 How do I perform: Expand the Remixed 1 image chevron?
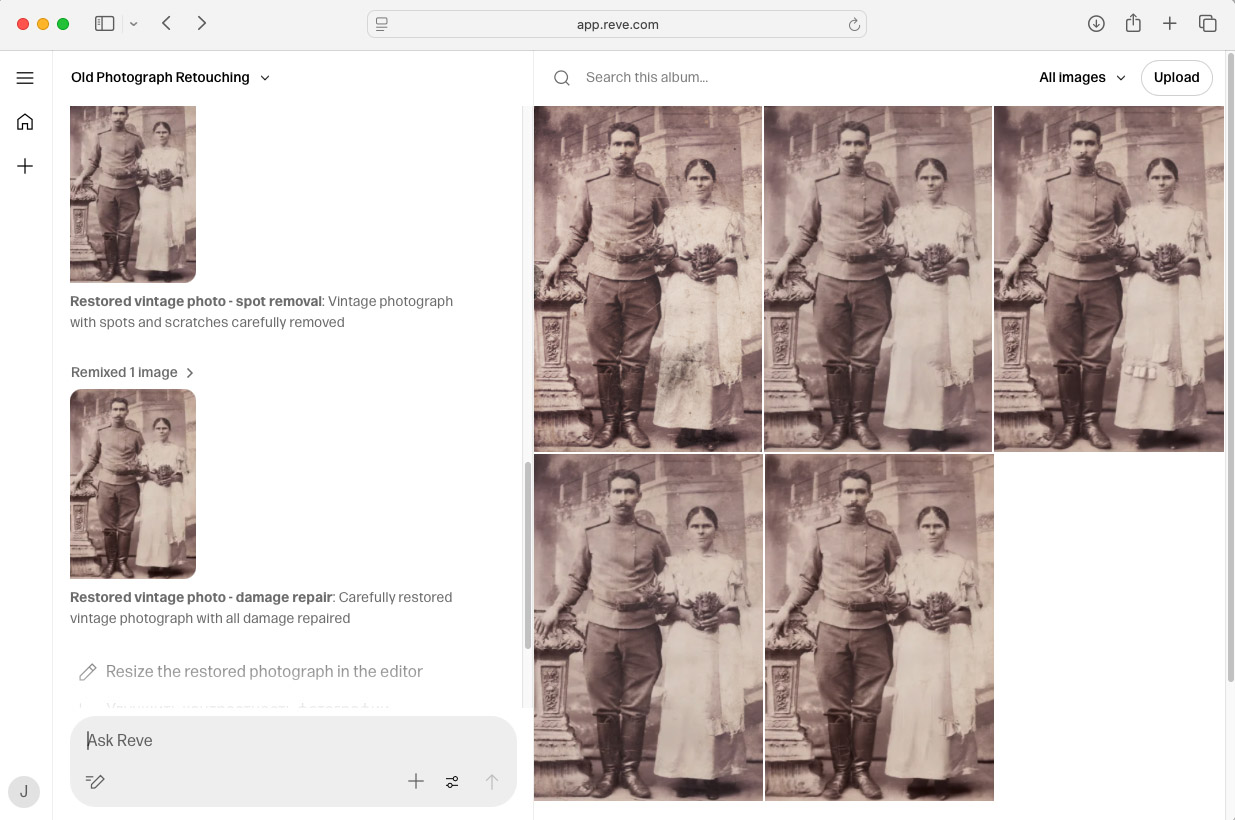click(190, 373)
